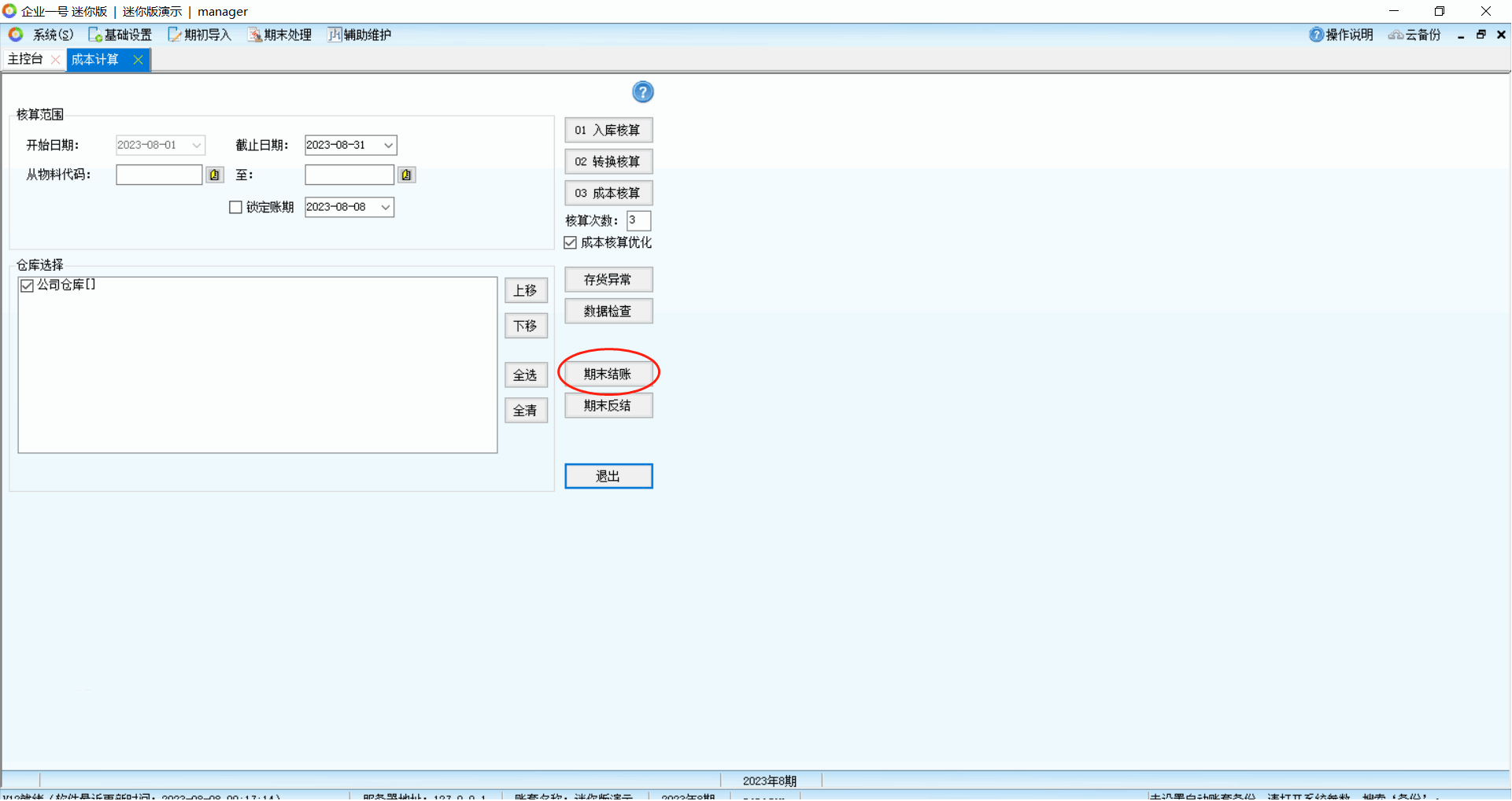Screen dimensions: 1512x801
Task: Expand the 锁定账期 date dropdown
Action: click(386, 207)
